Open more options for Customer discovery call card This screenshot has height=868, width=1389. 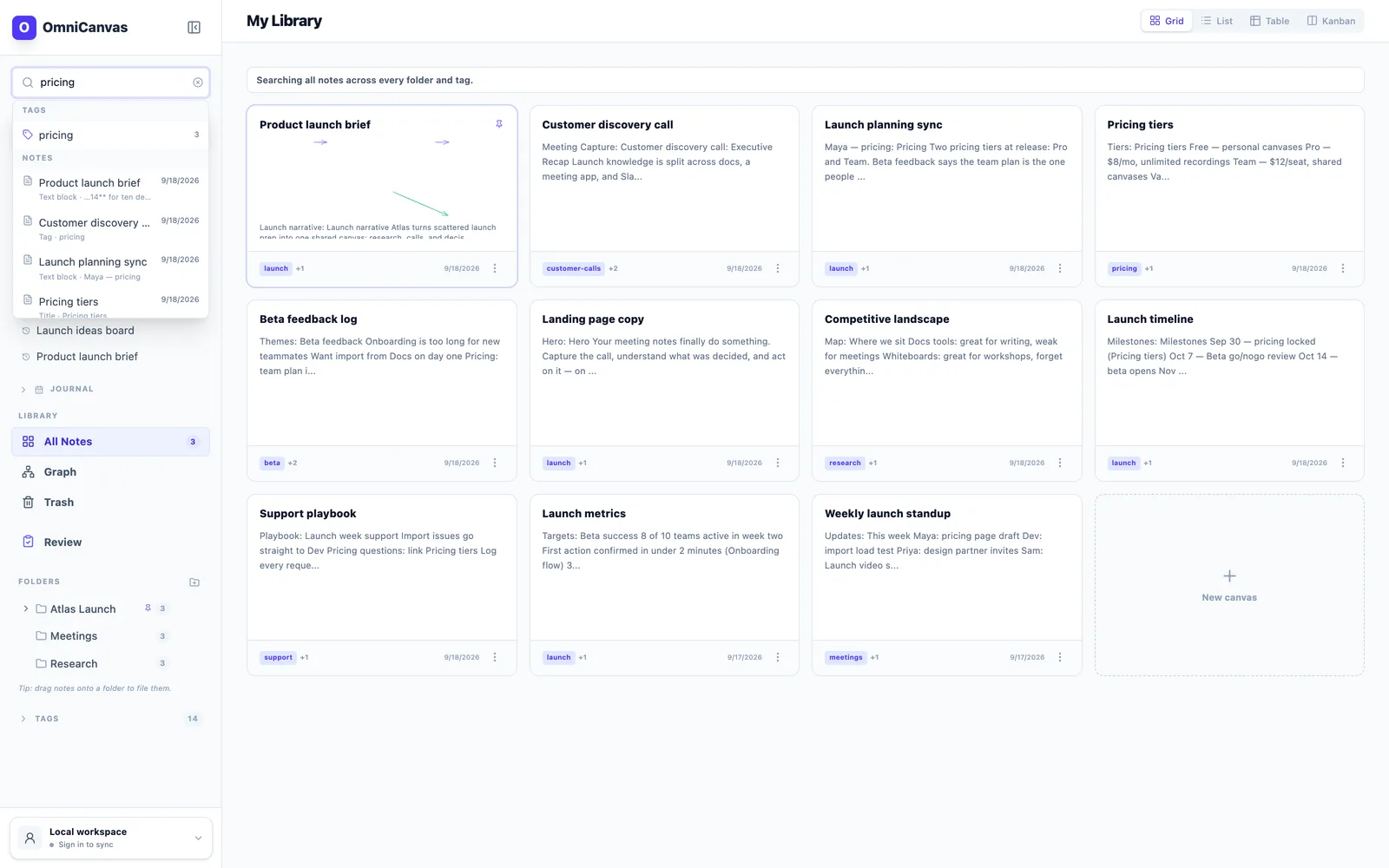(x=778, y=268)
